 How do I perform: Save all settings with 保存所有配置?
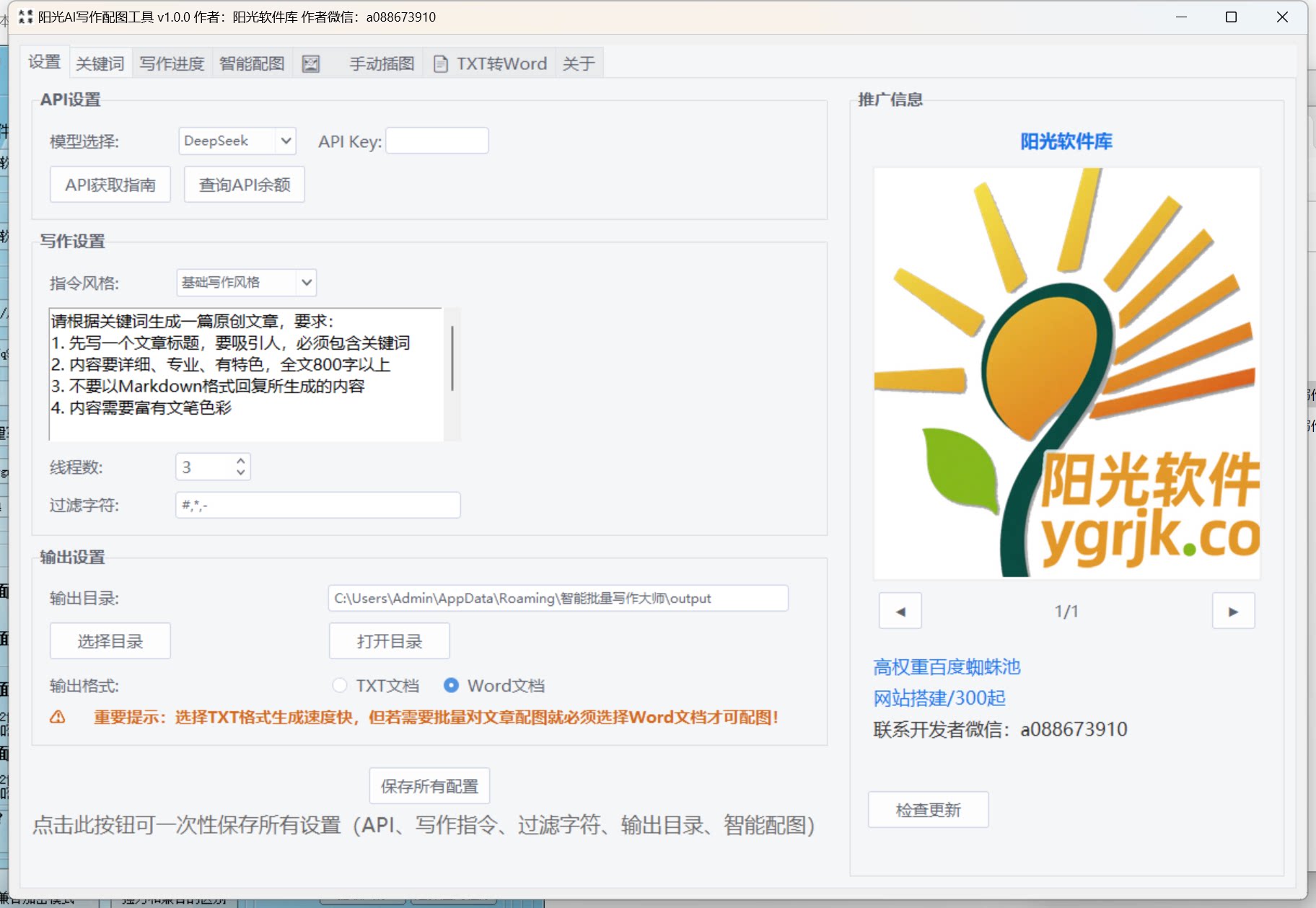pos(429,785)
